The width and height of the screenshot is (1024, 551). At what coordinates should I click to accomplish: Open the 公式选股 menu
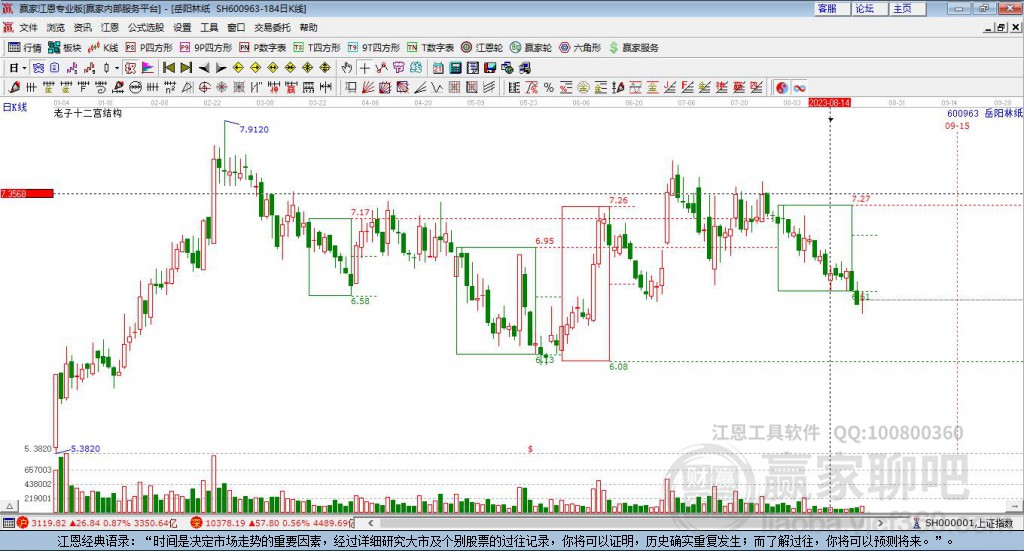[x=145, y=27]
